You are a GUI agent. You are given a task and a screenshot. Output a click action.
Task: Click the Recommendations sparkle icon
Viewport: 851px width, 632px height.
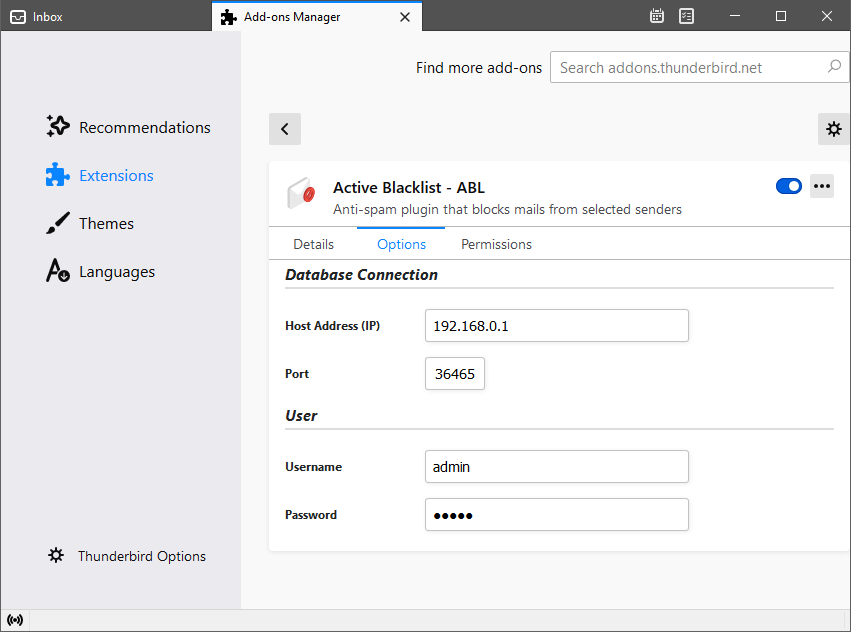click(x=58, y=126)
